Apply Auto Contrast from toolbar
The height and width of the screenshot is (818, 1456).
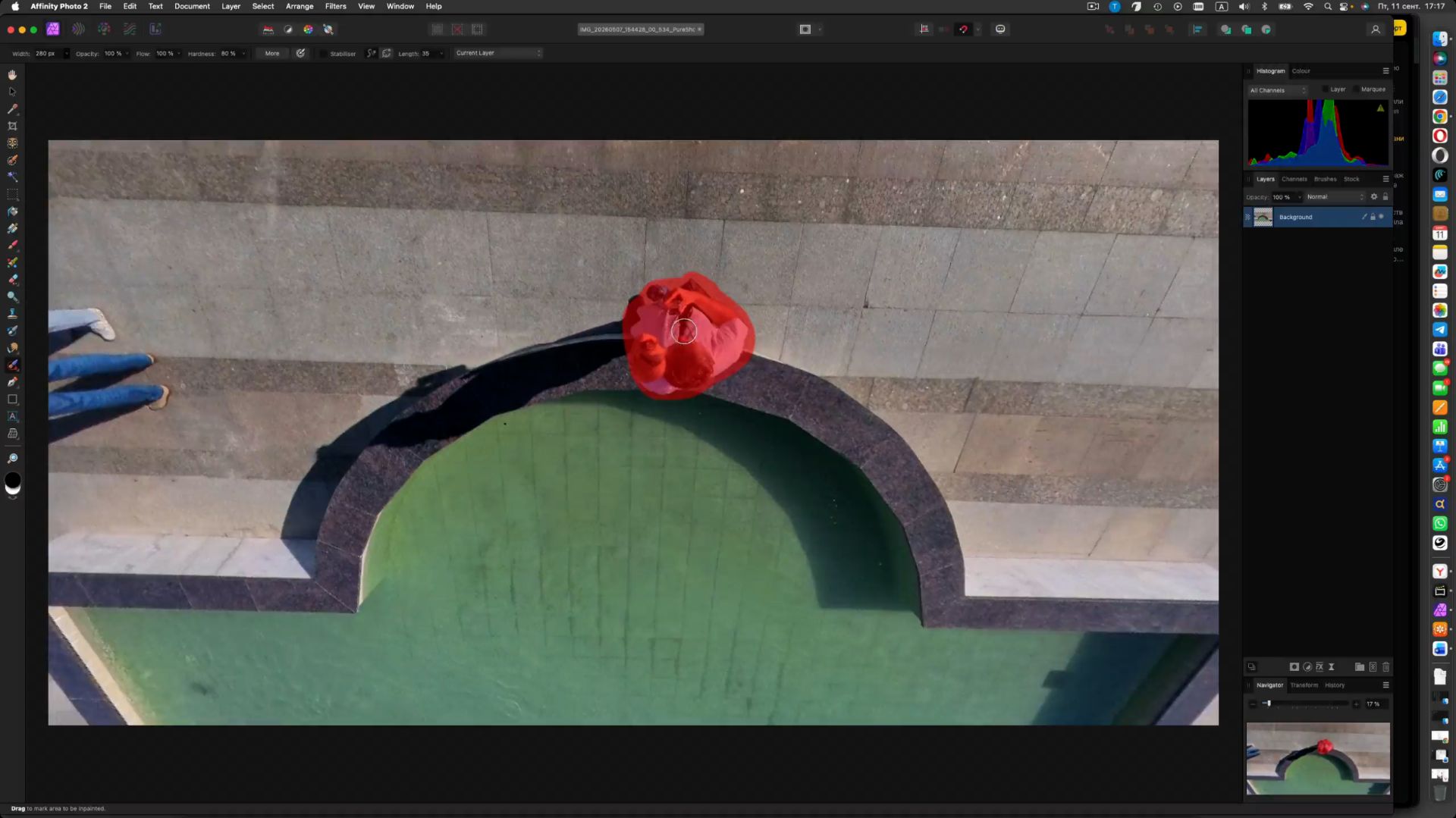[x=288, y=30]
